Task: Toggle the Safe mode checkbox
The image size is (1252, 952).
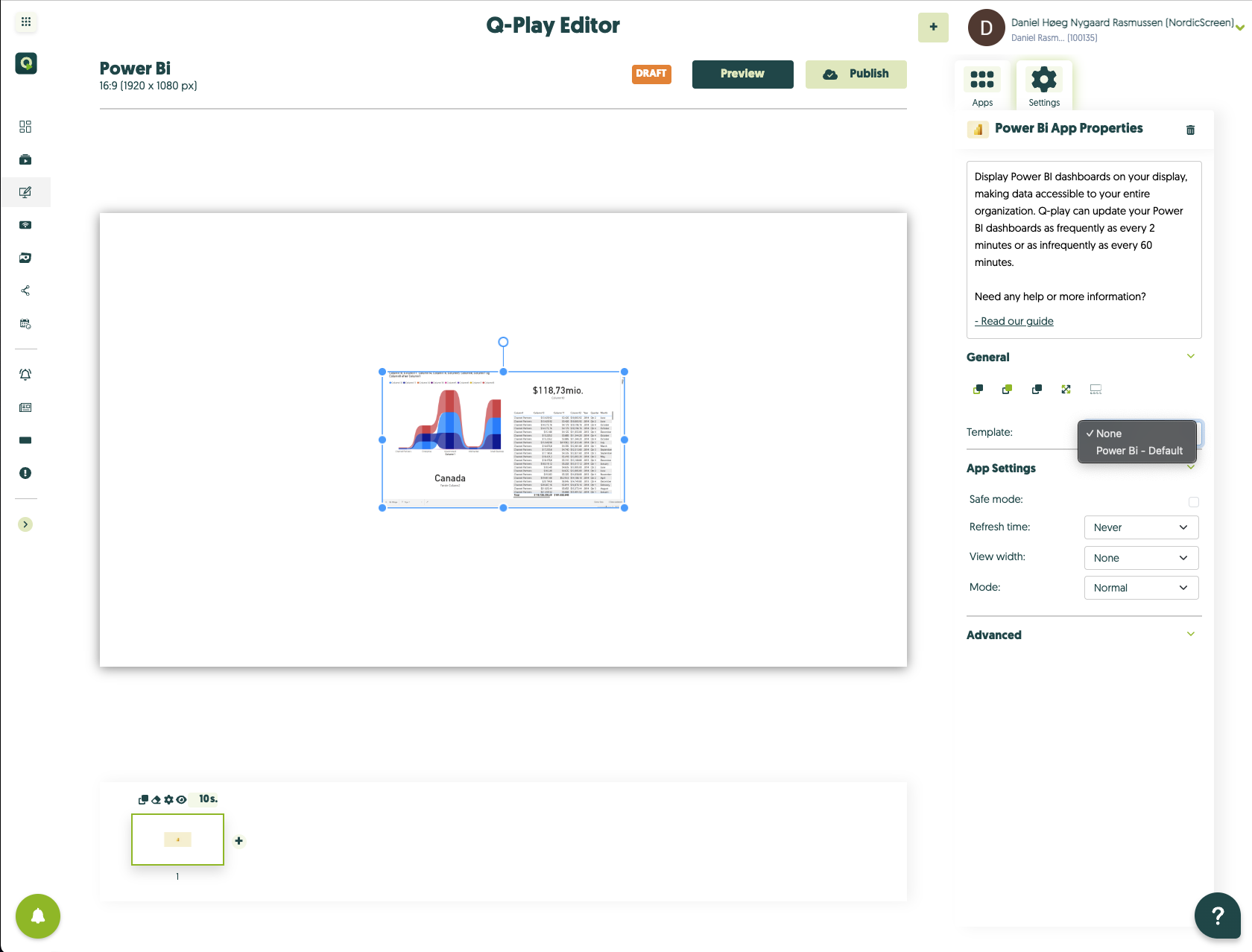Action: pyautogui.click(x=1194, y=502)
